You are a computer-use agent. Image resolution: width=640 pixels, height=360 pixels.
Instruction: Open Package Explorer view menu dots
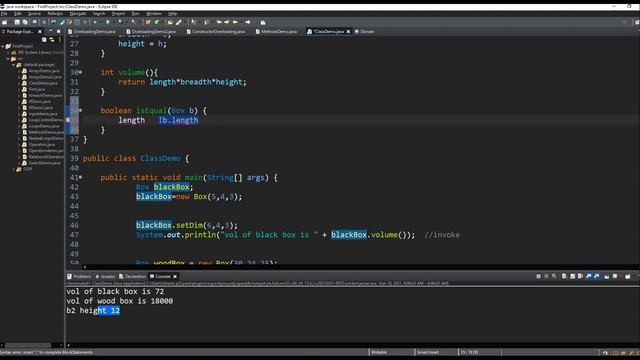[x=60, y=40]
